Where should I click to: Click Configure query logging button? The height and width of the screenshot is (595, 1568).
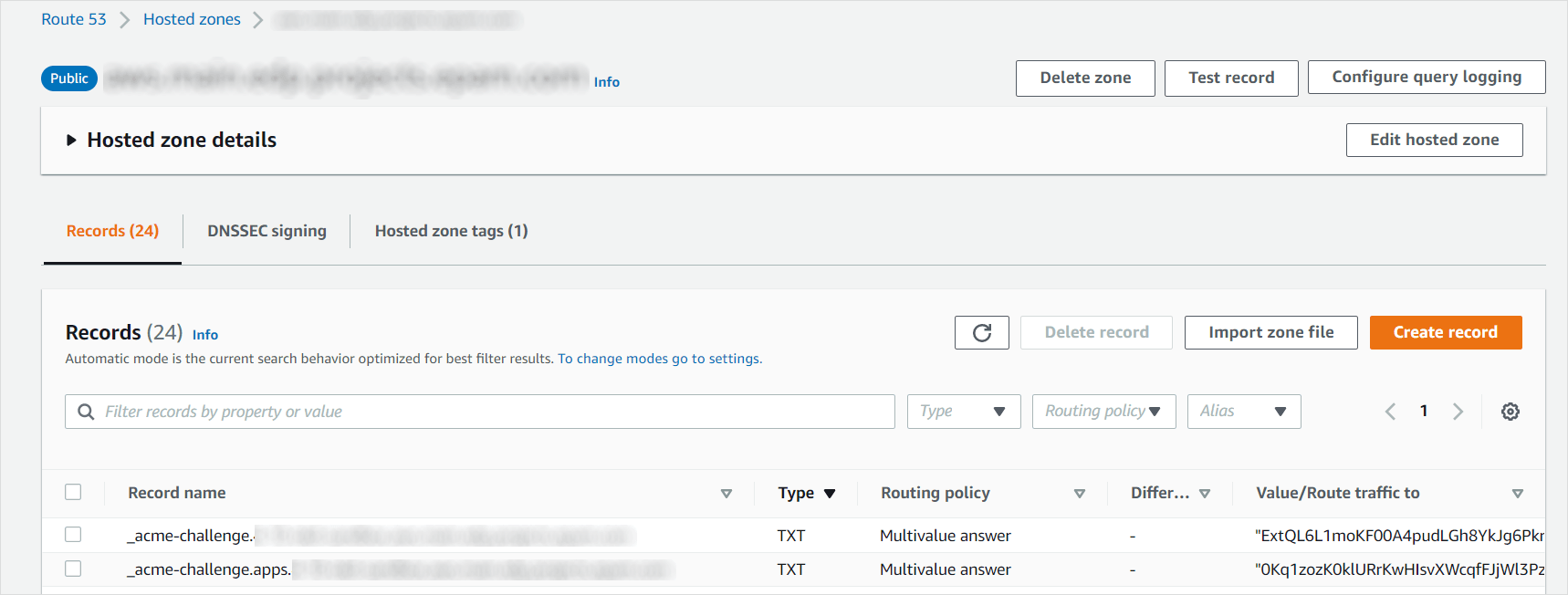click(x=1427, y=77)
